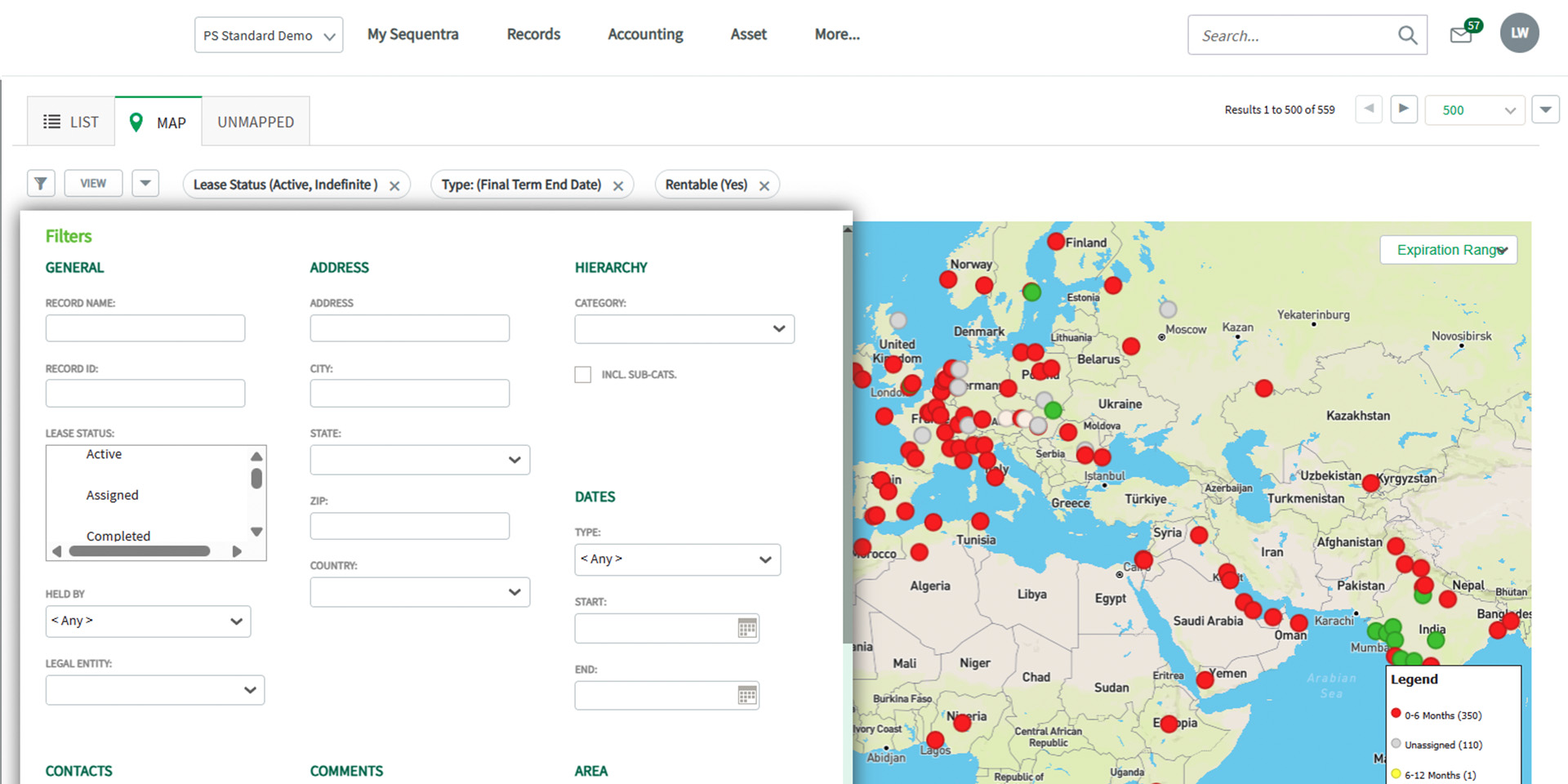Open the Accounting menu

coord(645,34)
